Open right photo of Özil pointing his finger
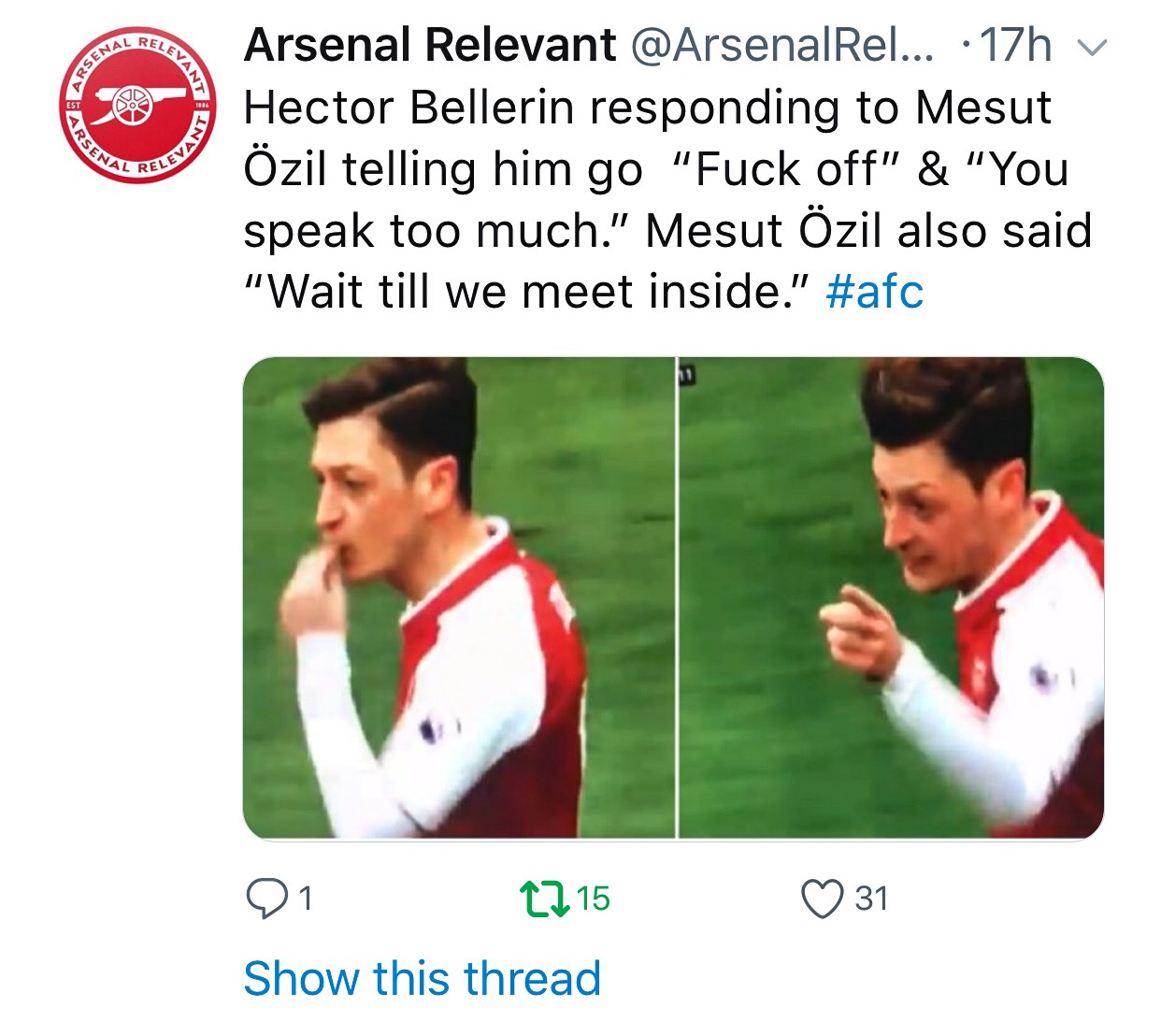Image resolution: width=1161 pixels, height=1036 pixels. (x=890, y=598)
